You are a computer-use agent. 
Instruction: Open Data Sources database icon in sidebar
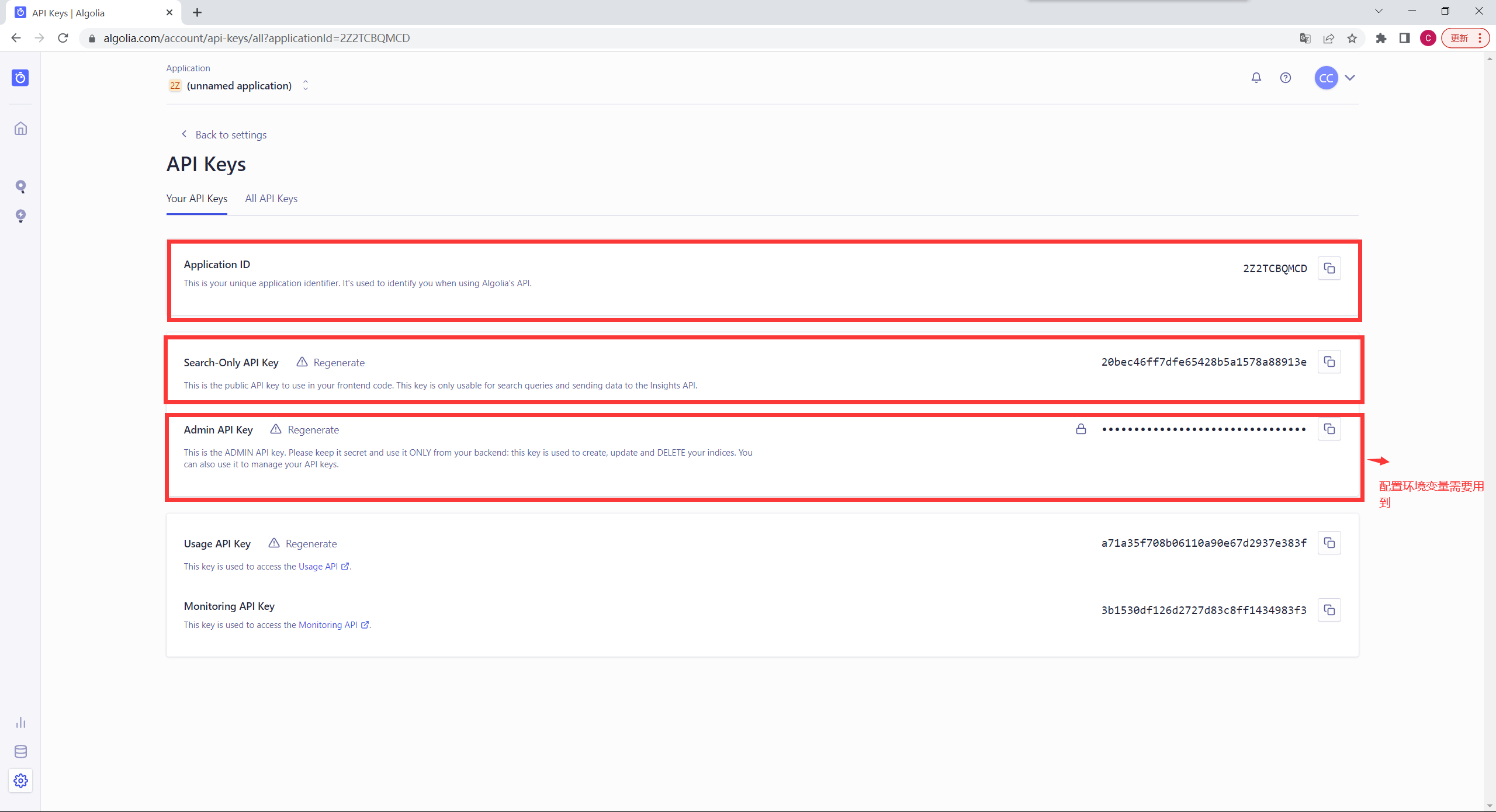pos(20,751)
